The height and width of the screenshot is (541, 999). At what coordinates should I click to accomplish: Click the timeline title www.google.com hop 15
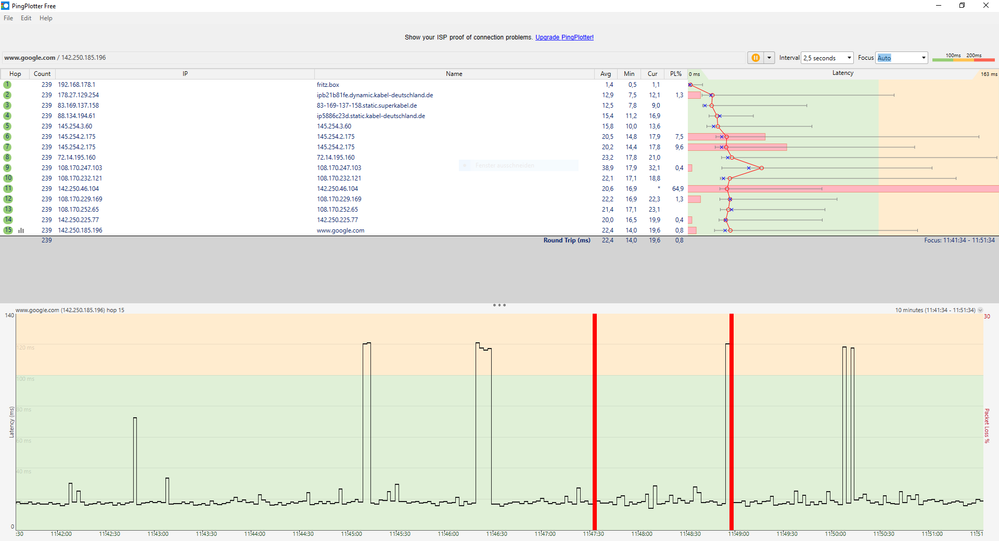click(x=70, y=310)
